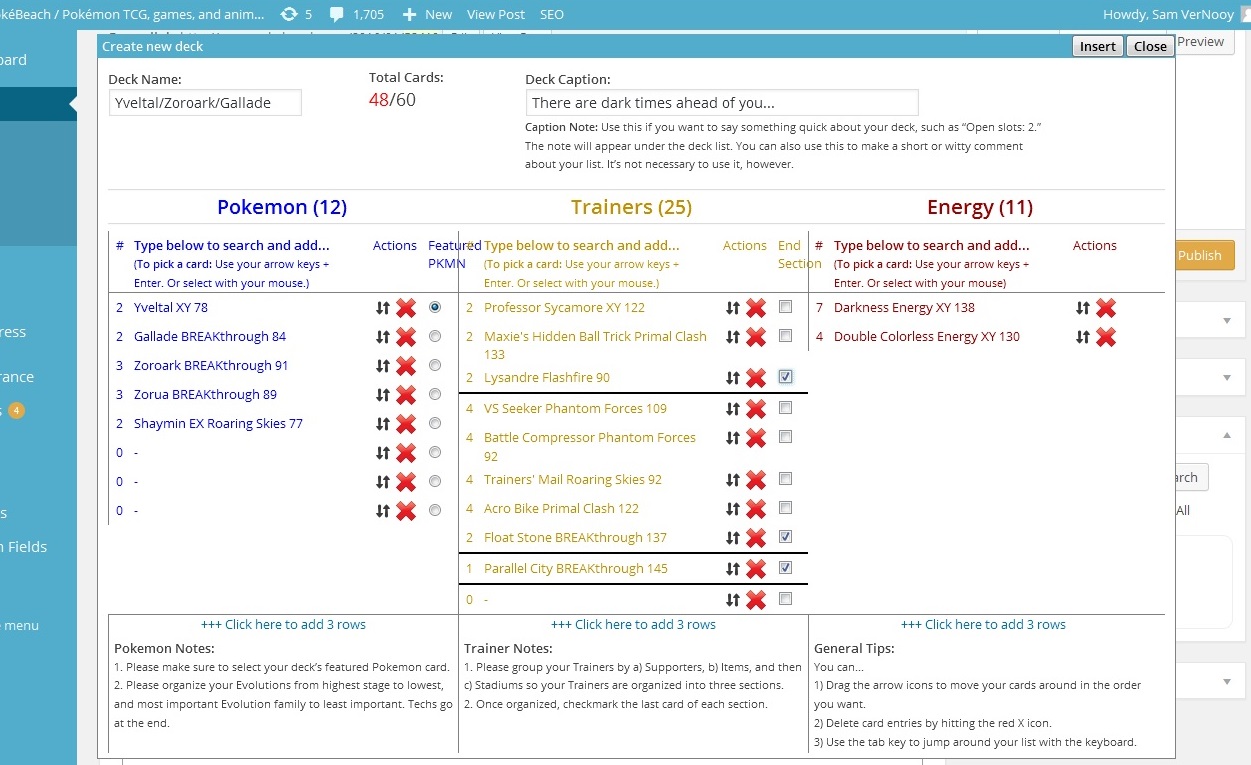Remove Double Colorless Energy XY 130
This screenshot has height=765, width=1251.
click(1105, 337)
